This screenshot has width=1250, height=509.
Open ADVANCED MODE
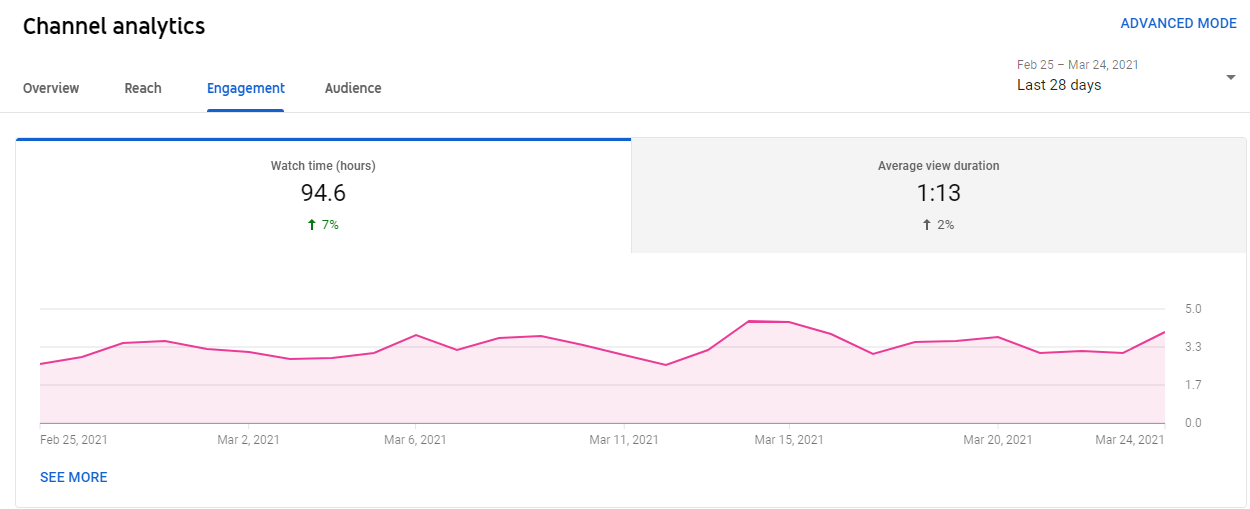pos(1178,23)
